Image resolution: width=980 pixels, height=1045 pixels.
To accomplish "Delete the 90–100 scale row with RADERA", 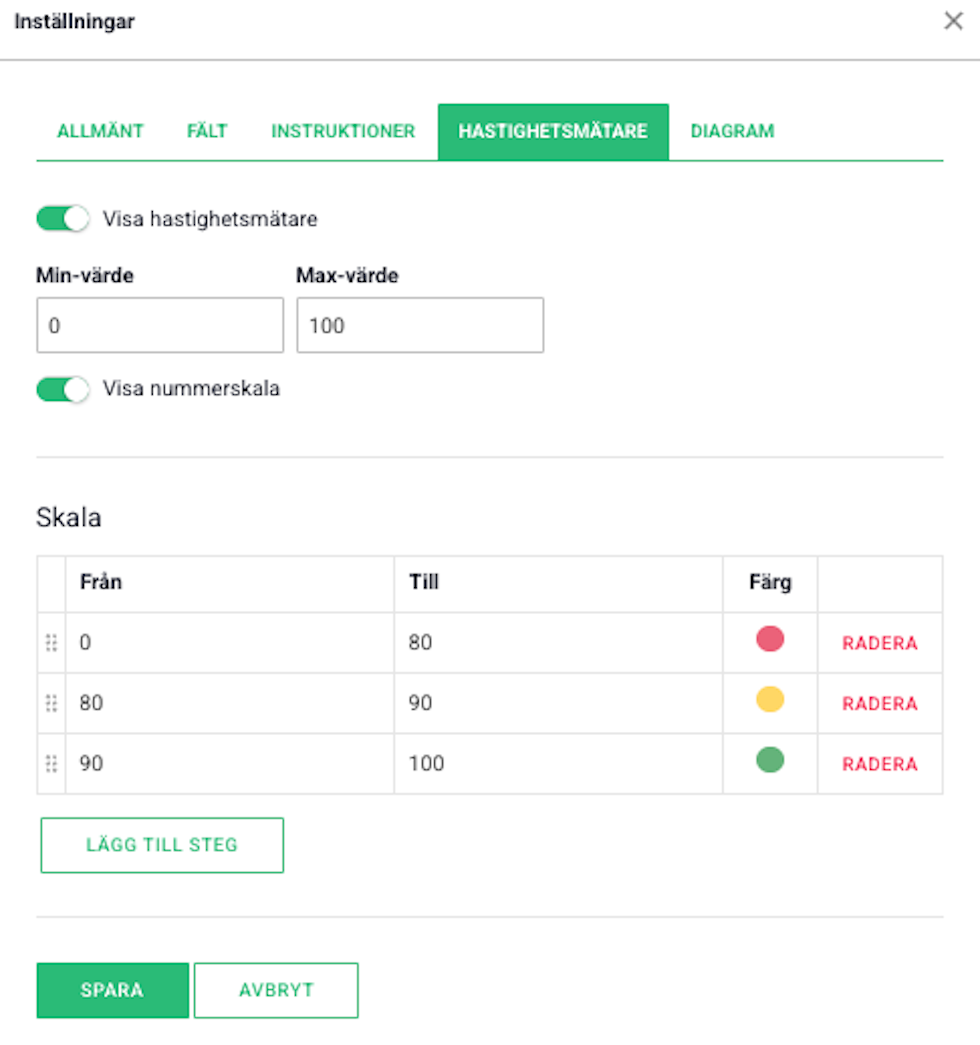I will point(879,764).
